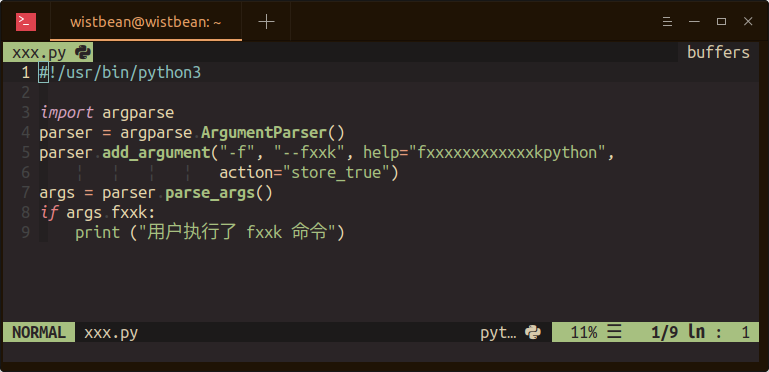Click the NORMAL mode indicator
The width and height of the screenshot is (769, 372).
click(x=39, y=333)
